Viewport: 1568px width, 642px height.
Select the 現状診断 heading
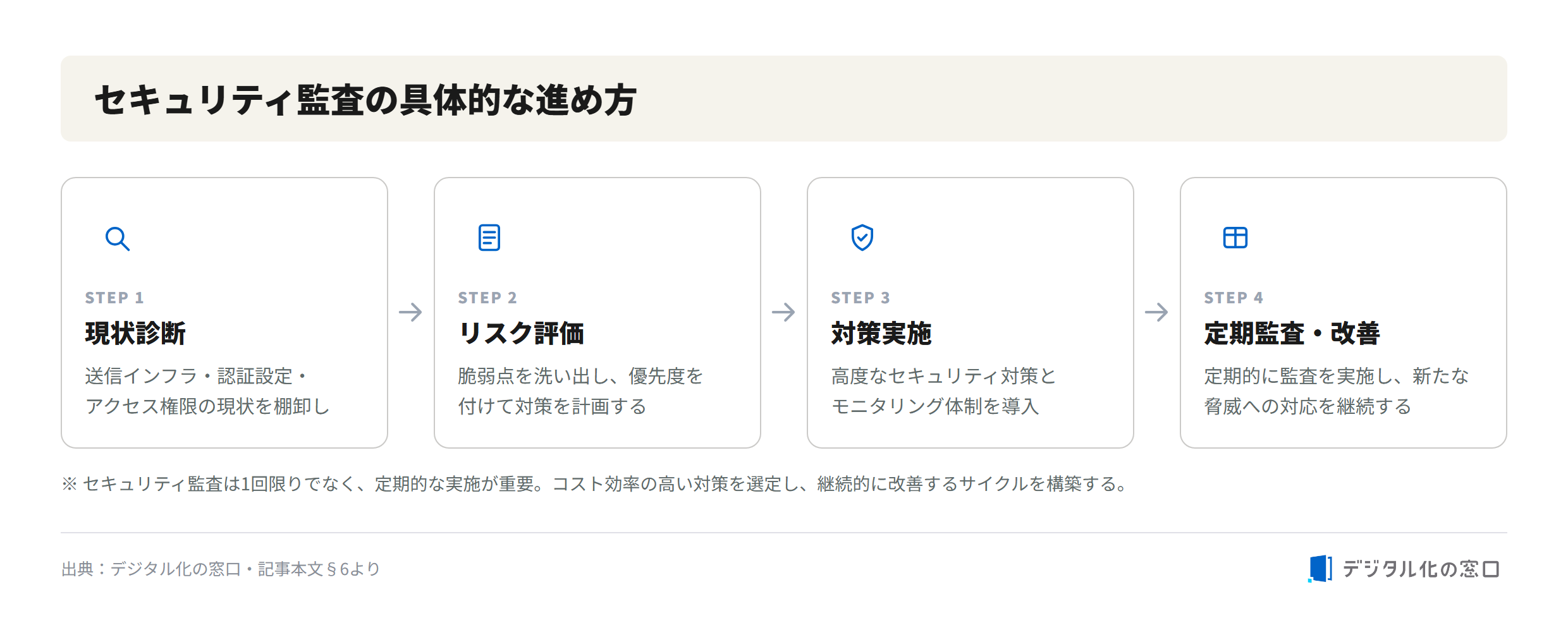tap(135, 333)
